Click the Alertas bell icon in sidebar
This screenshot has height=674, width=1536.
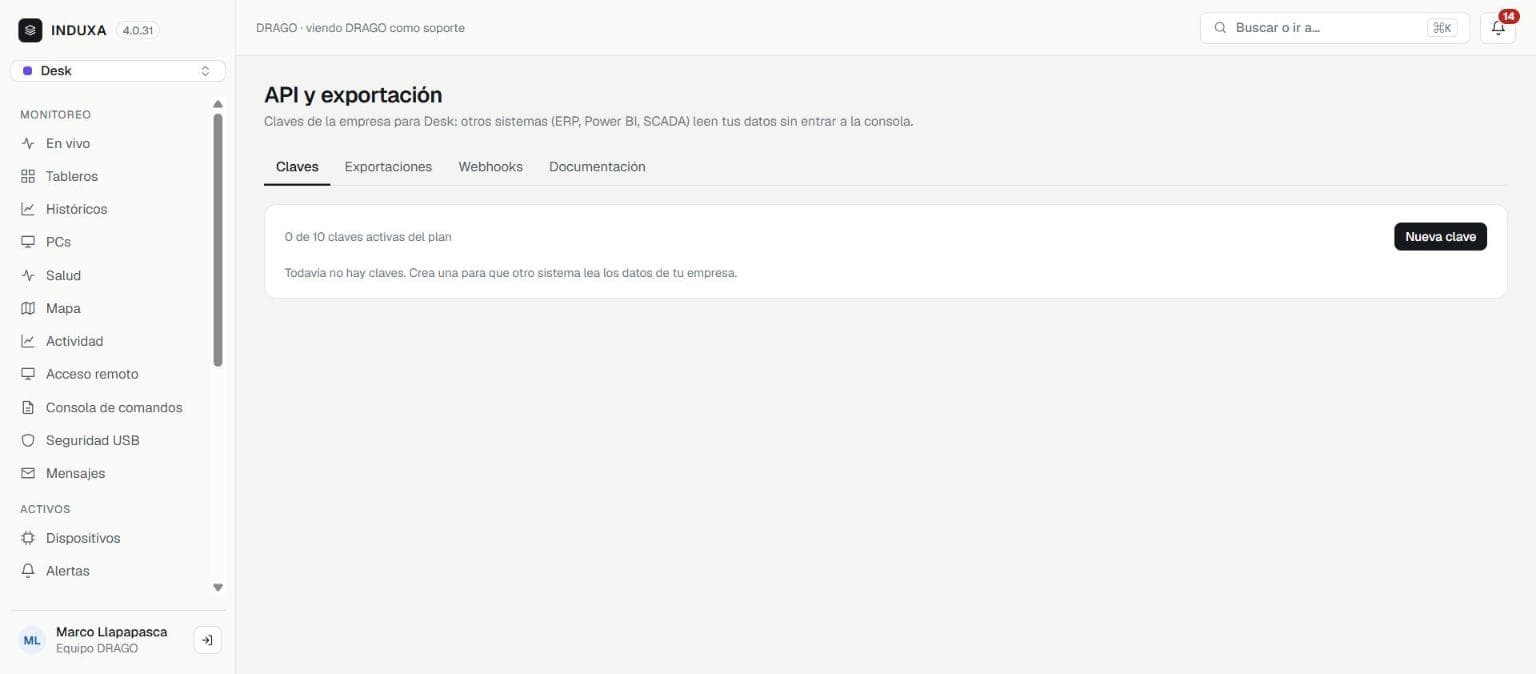click(x=28, y=571)
